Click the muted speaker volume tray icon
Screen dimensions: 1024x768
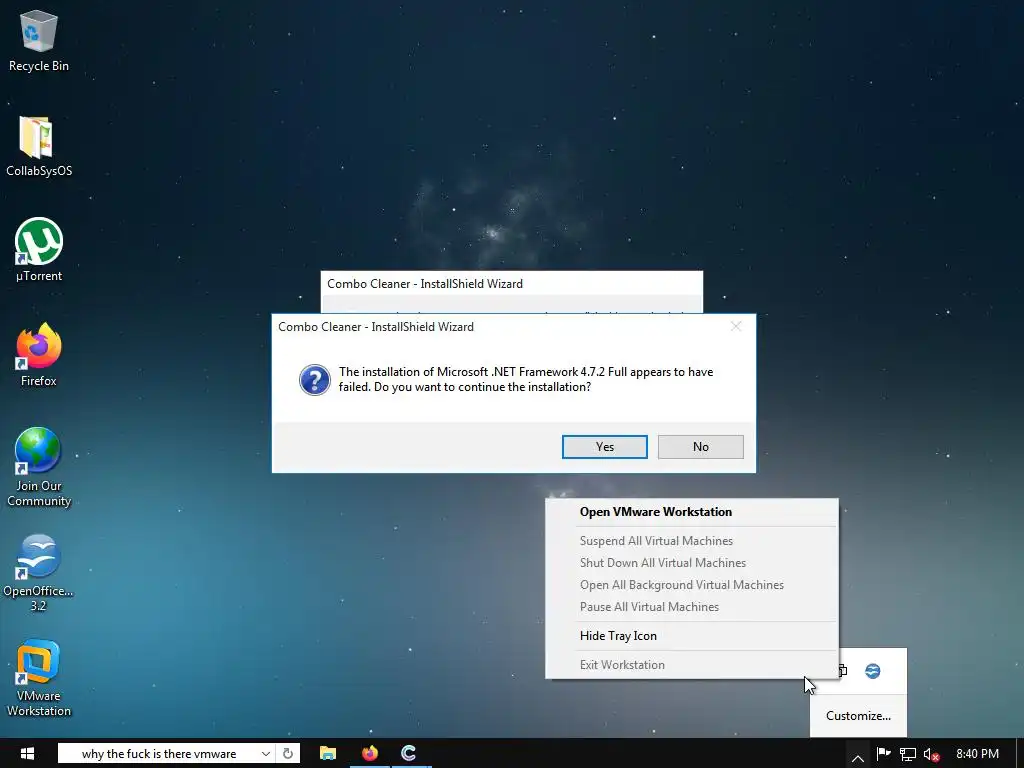pyautogui.click(x=931, y=754)
